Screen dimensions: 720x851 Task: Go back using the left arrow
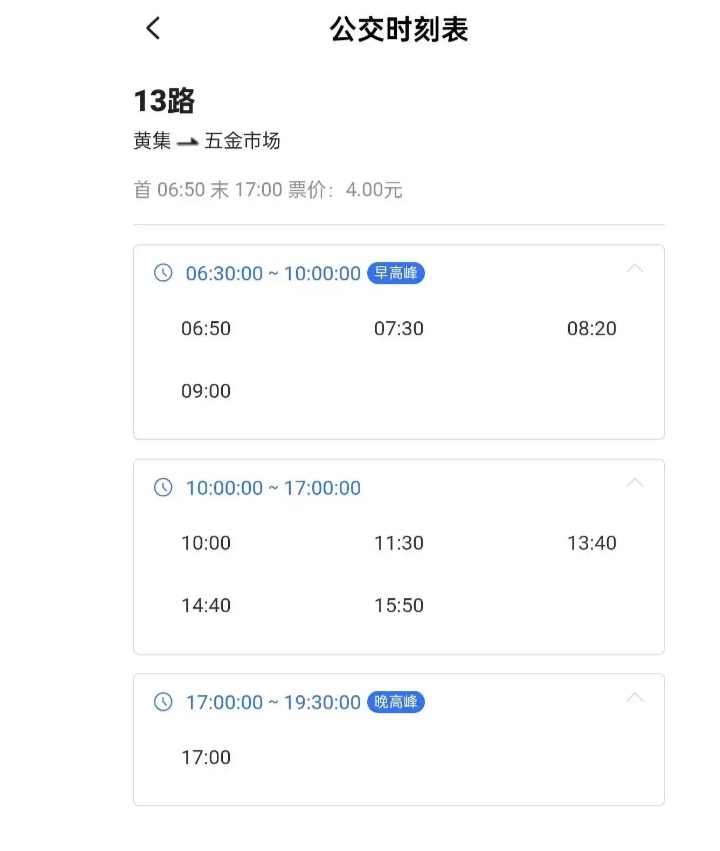153,28
